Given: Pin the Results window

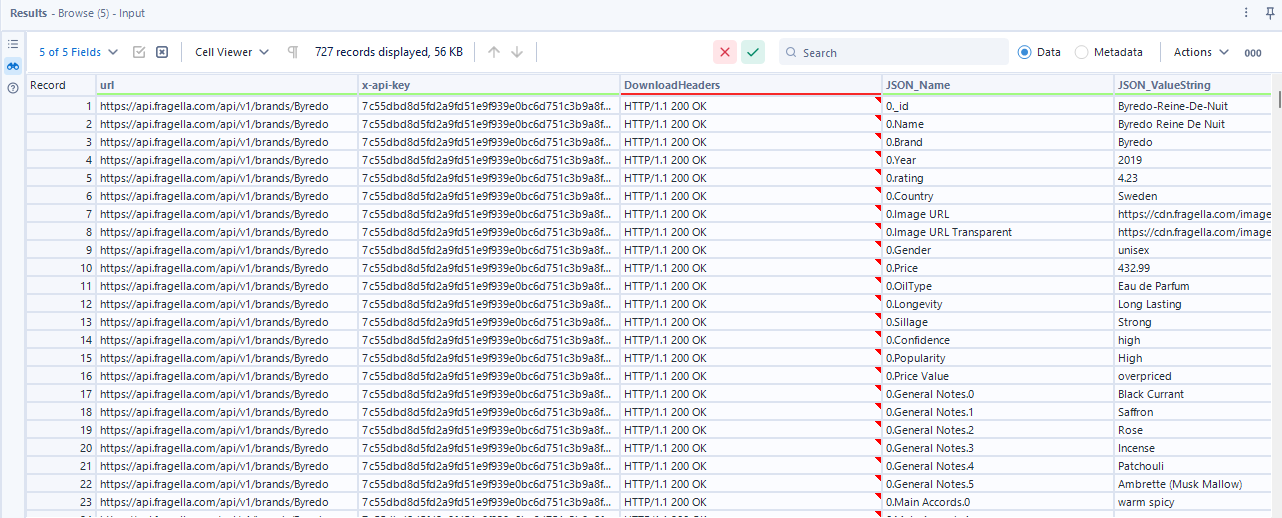Looking at the screenshot, I should [1270, 13].
